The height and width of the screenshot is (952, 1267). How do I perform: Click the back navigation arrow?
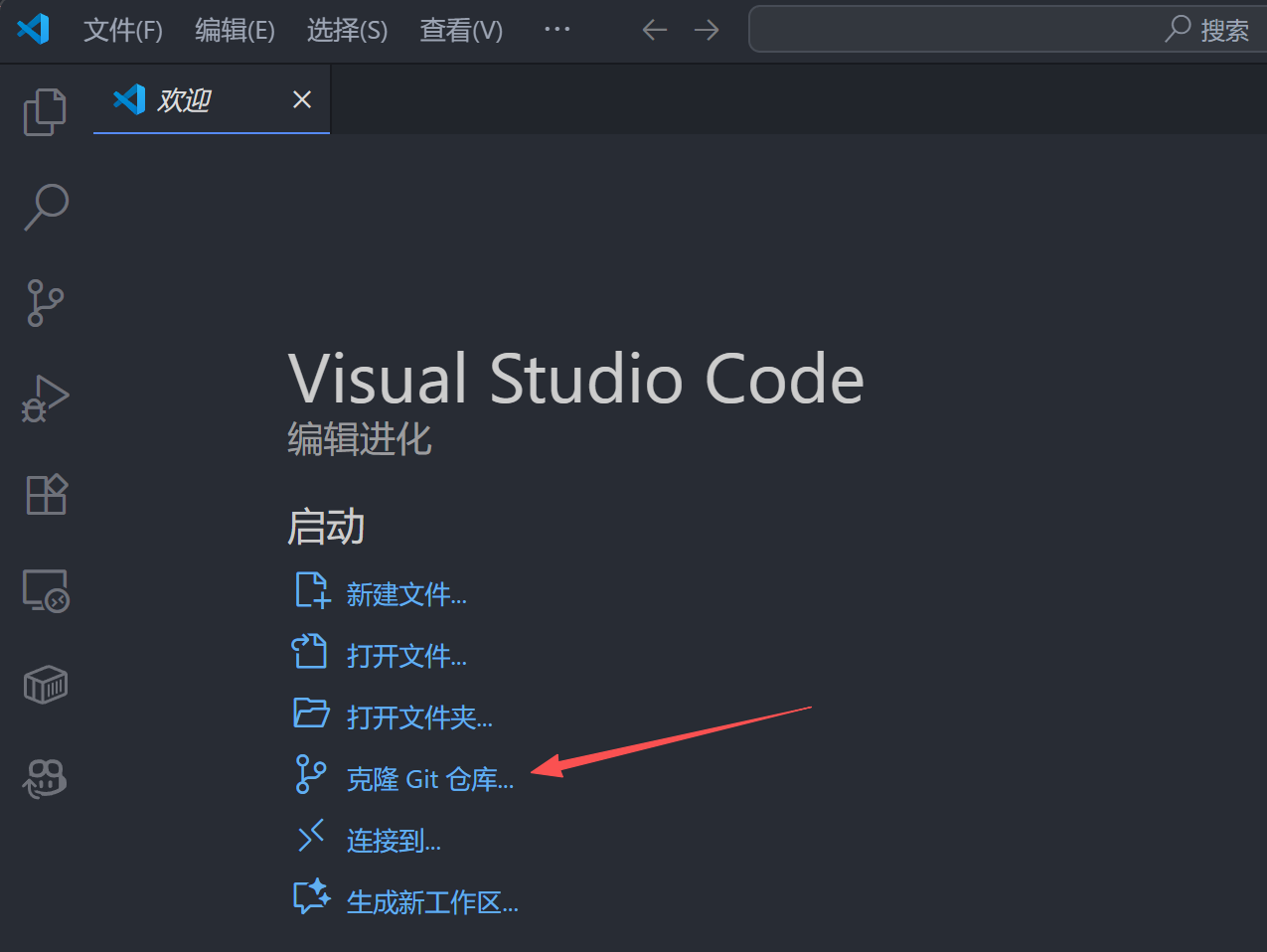[654, 30]
